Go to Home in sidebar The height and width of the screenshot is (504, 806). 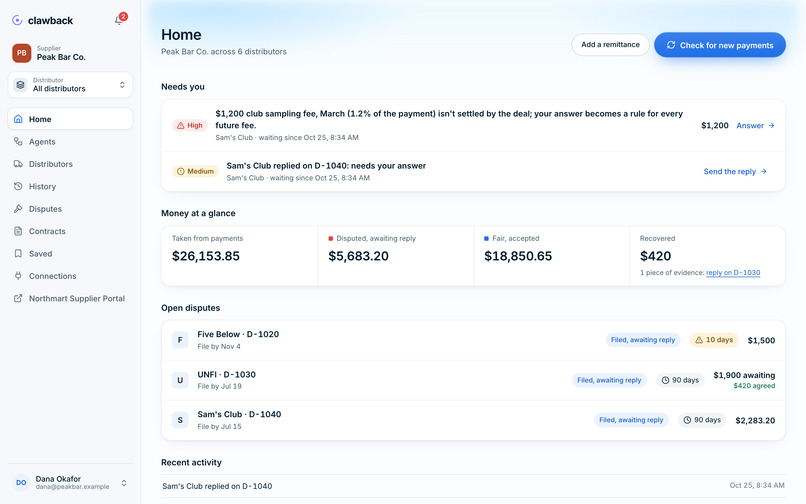70,119
